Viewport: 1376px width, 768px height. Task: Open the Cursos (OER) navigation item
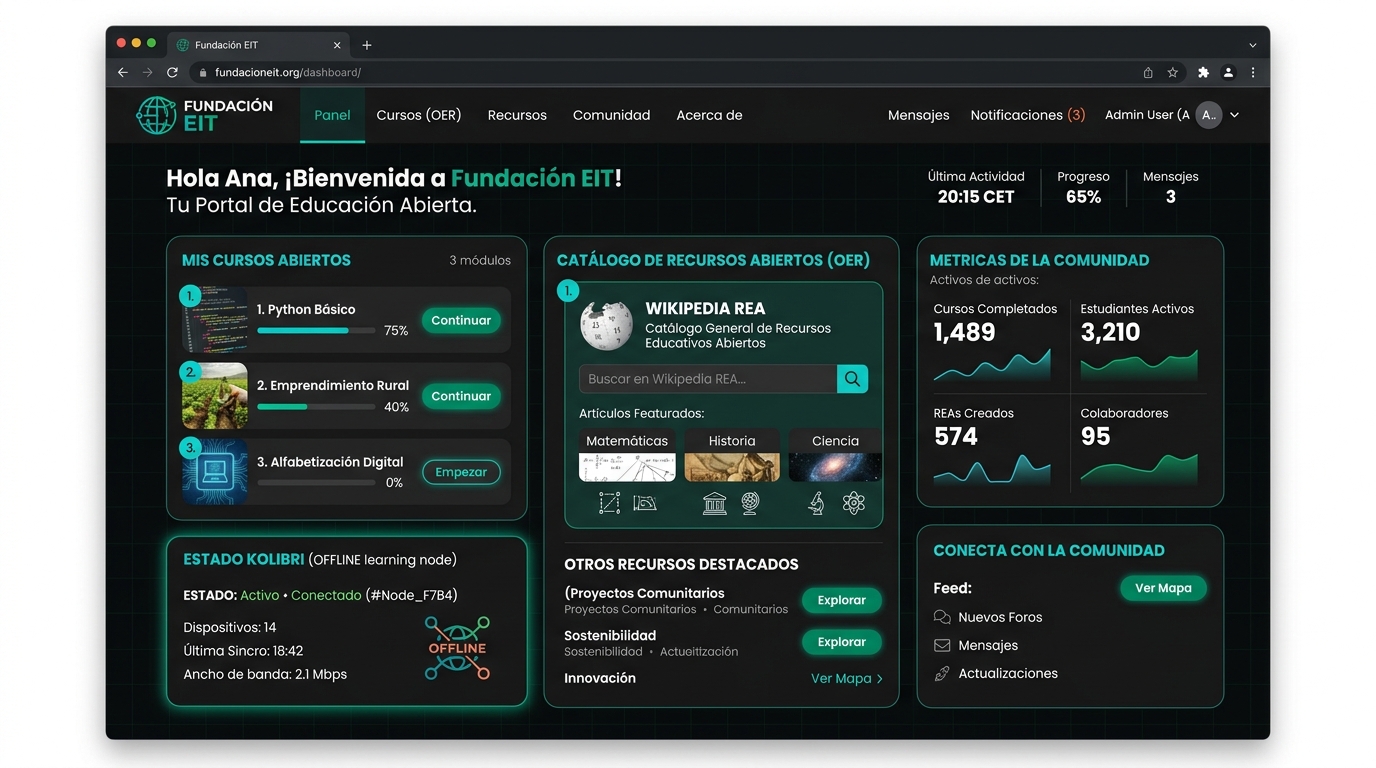click(x=419, y=115)
